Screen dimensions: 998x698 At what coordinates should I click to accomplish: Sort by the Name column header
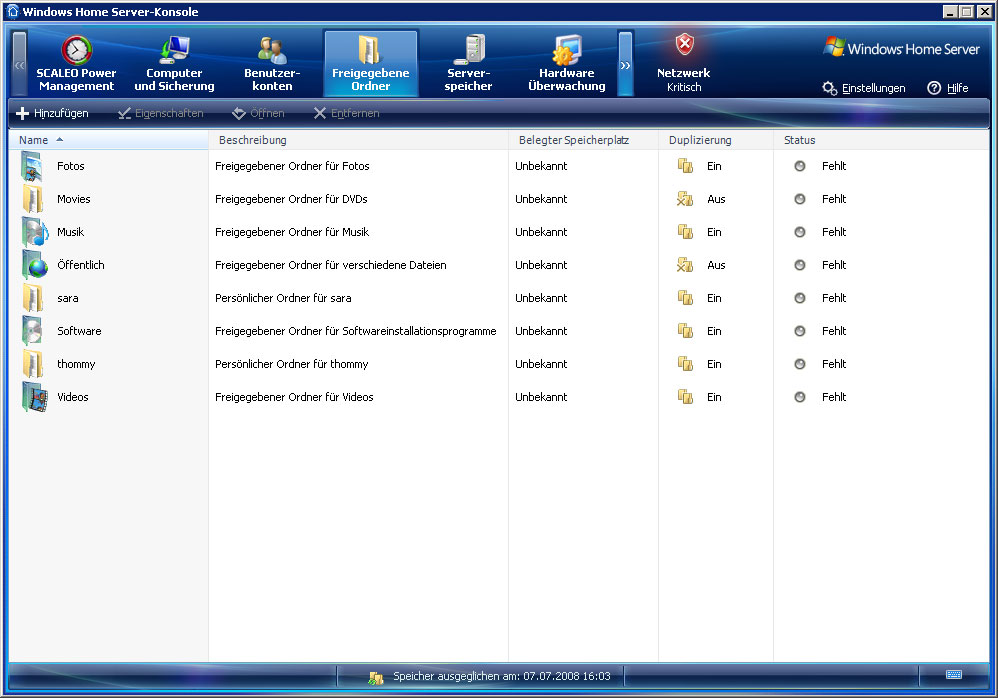109,140
